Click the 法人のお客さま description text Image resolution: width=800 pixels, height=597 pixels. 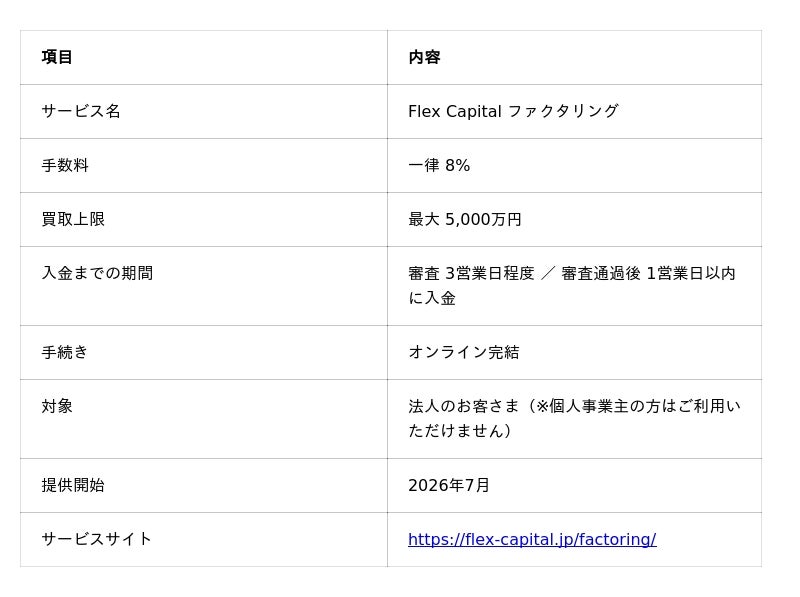click(x=463, y=406)
